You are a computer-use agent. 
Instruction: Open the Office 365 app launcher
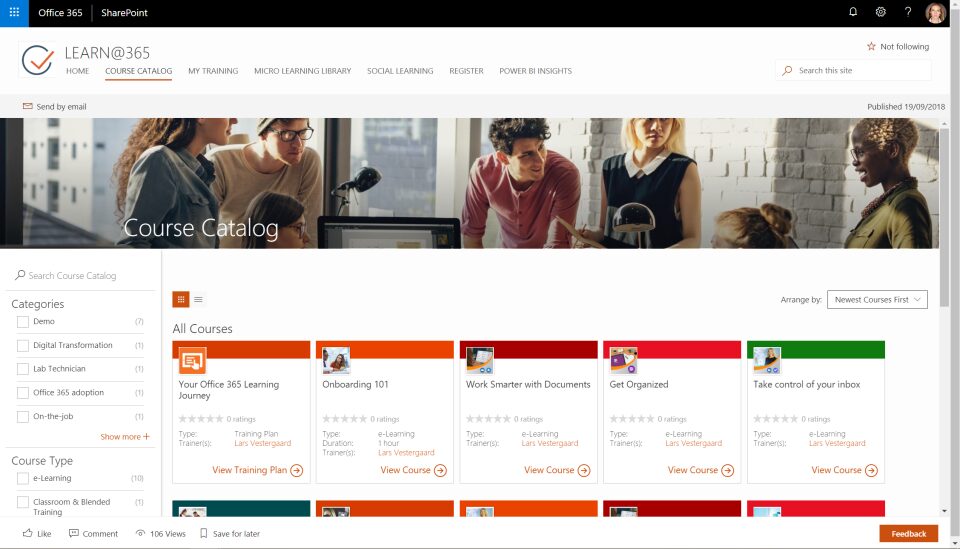14,12
